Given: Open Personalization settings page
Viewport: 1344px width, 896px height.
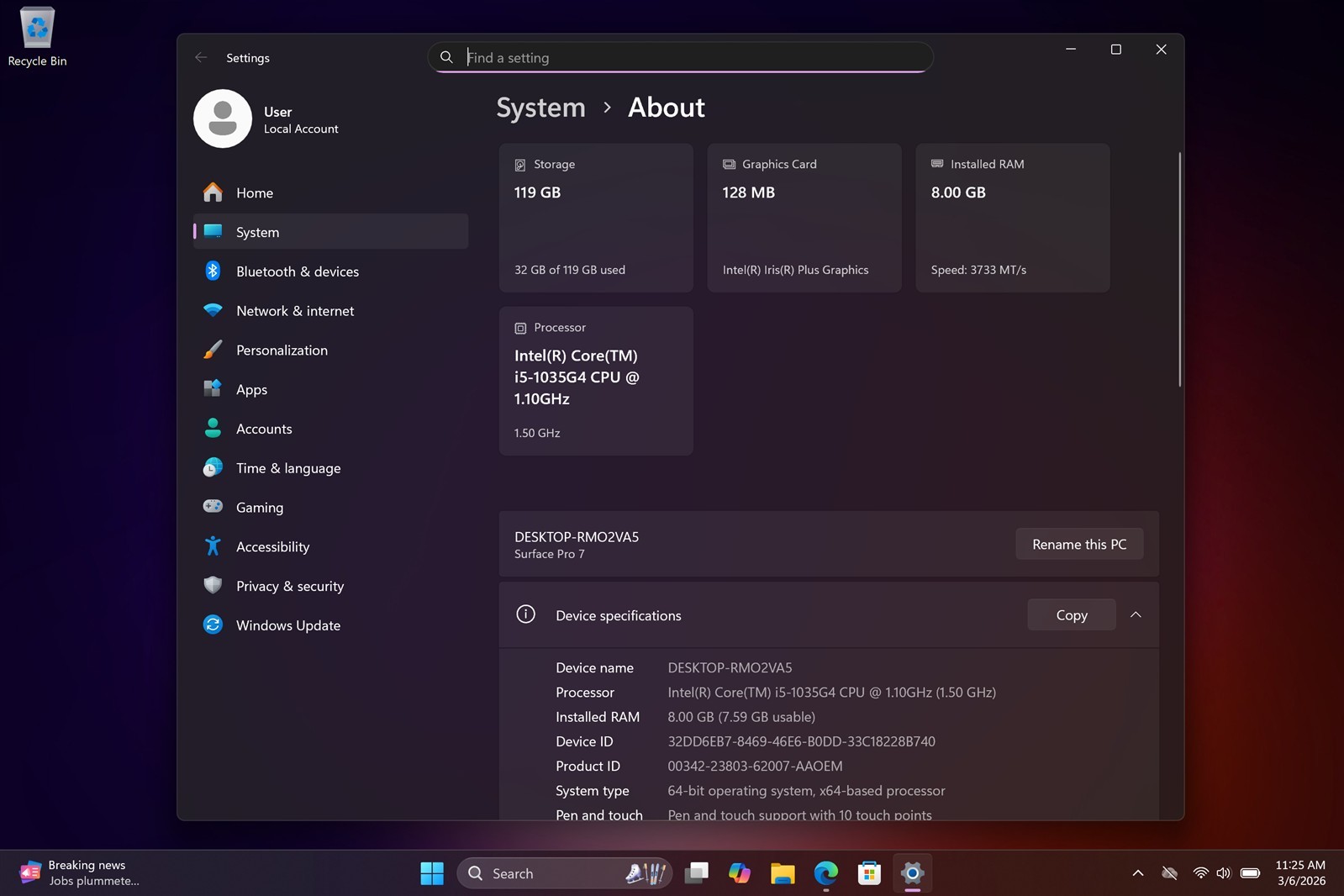Looking at the screenshot, I should [331, 350].
